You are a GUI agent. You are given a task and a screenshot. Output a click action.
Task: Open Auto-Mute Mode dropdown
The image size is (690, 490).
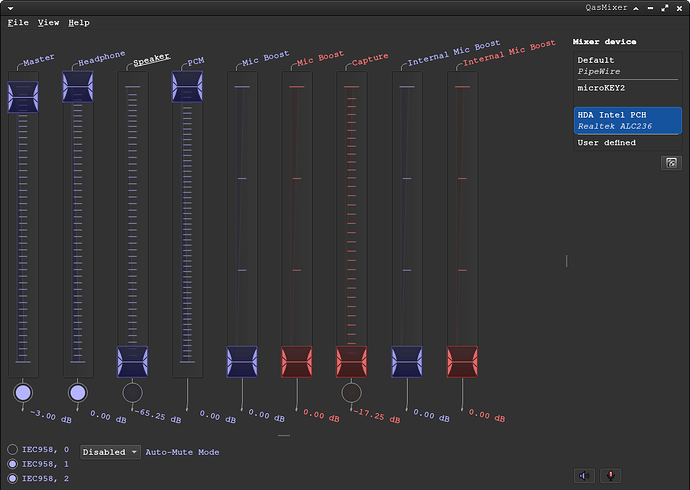110,452
